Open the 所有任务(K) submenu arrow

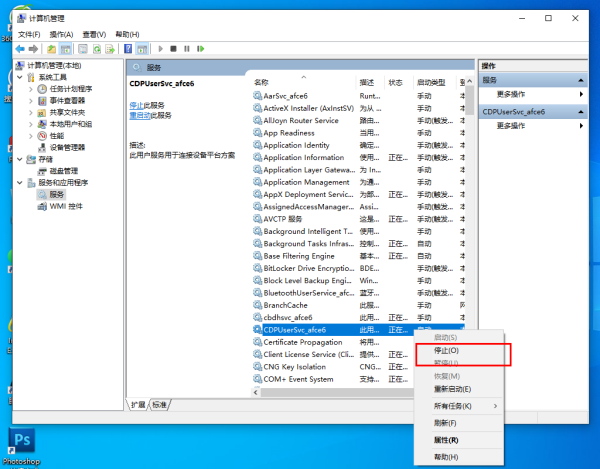pos(496,406)
